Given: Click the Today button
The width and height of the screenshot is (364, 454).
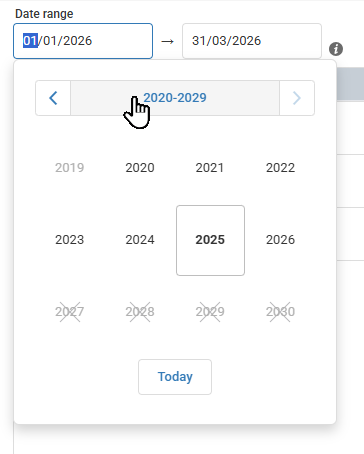Looking at the screenshot, I should click(175, 377).
